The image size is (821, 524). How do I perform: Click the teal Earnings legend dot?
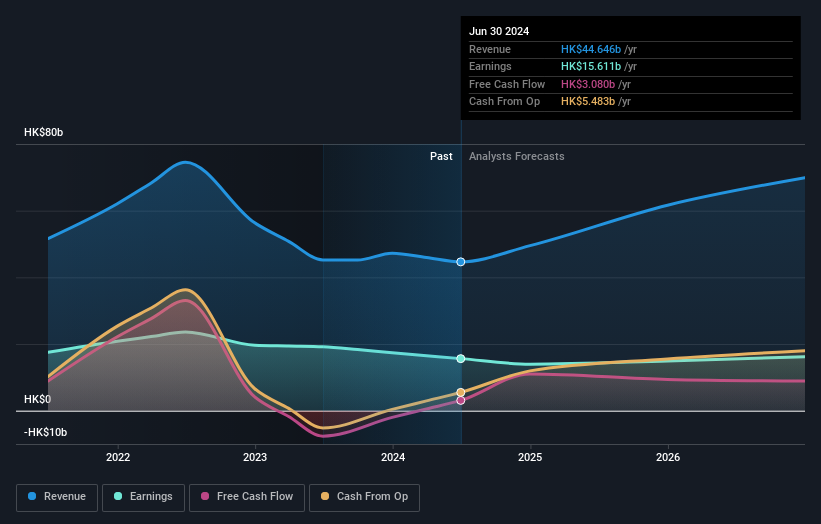point(118,496)
